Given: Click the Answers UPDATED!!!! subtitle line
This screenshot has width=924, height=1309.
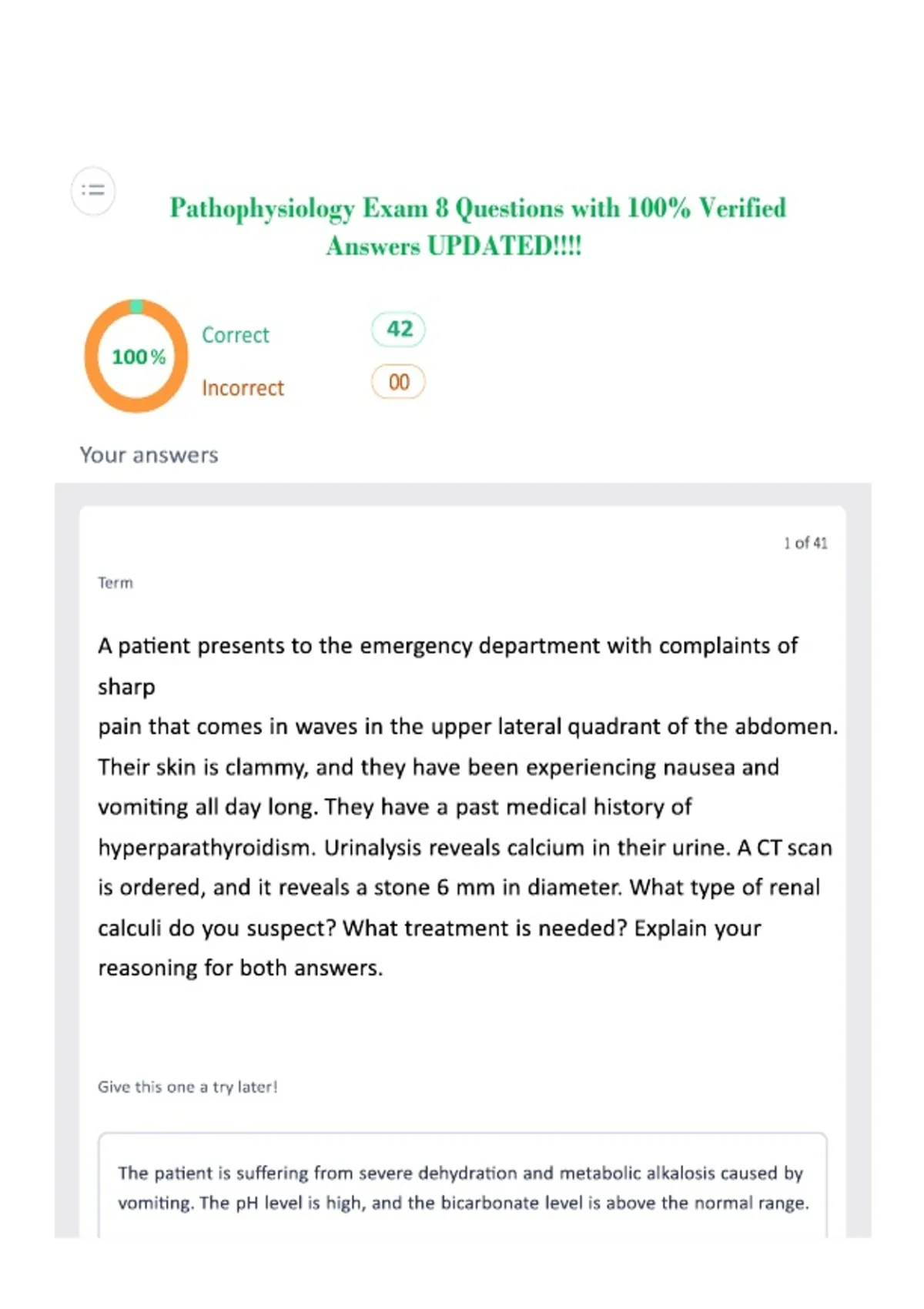Looking at the screenshot, I should pos(454,246).
